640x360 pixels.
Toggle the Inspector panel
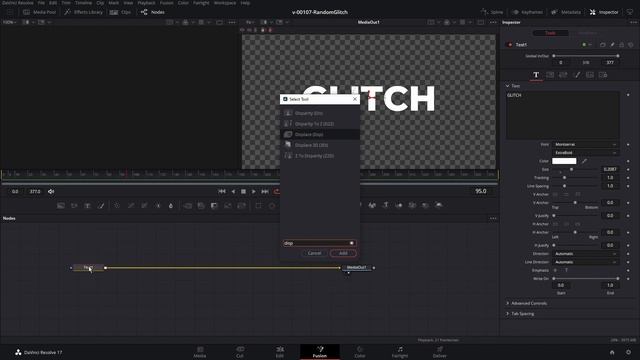(x=604, y=12)
